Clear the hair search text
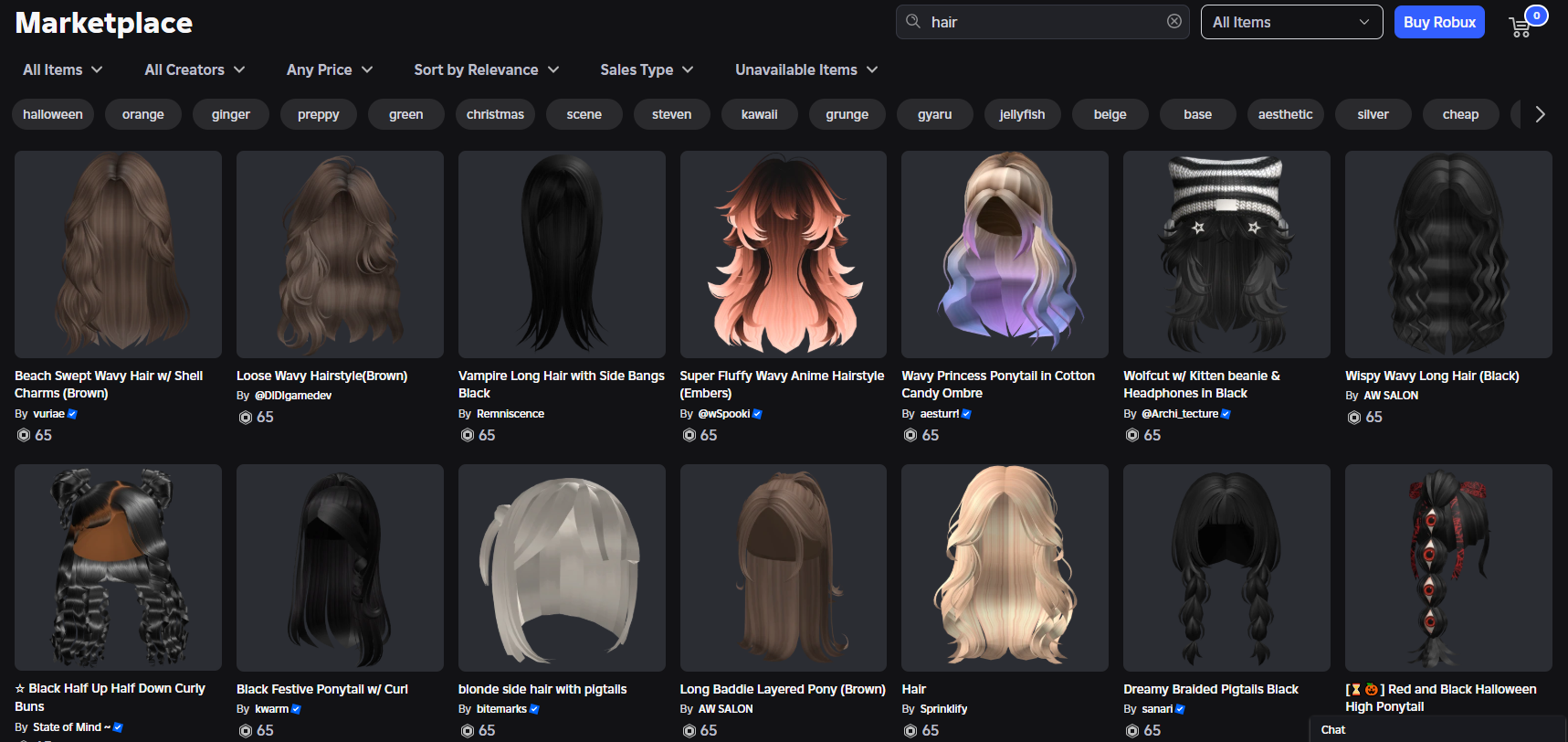 click(x=1174, y=21)
